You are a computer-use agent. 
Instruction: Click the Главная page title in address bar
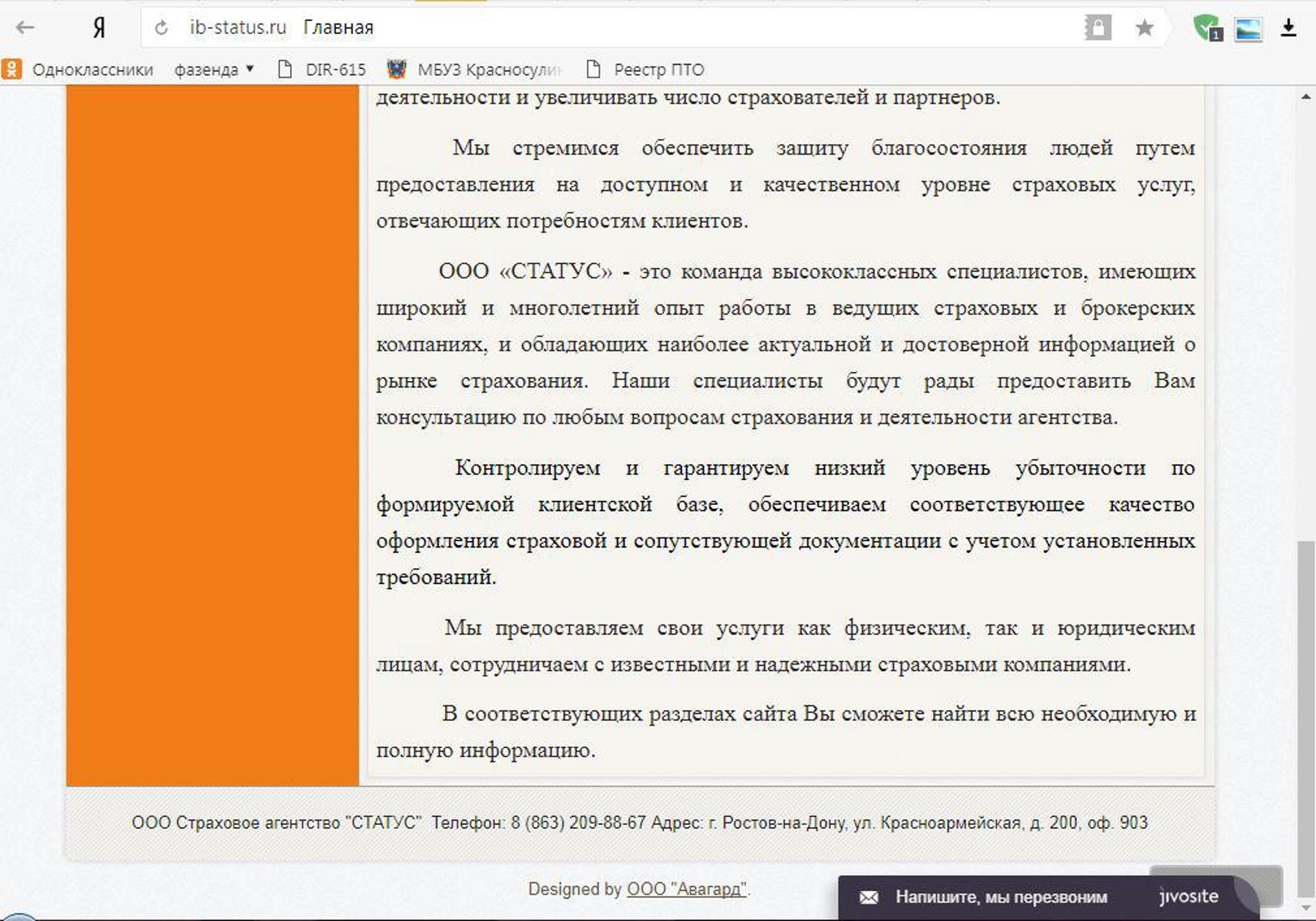point(338,27)
